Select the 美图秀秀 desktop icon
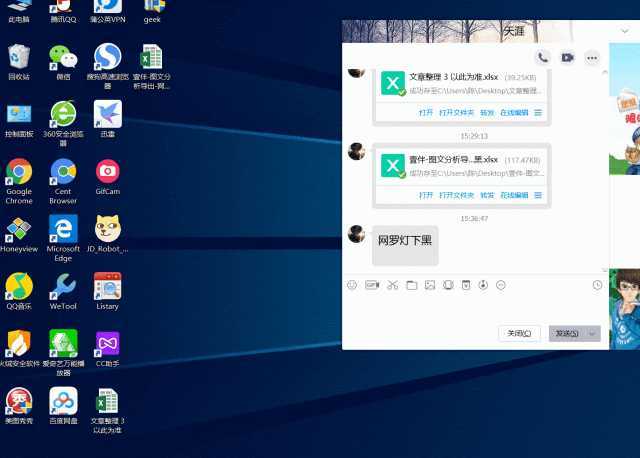Image resolution: width=640 pixels, height=458 pixels. pyautogui.click(x=19, y=406)
